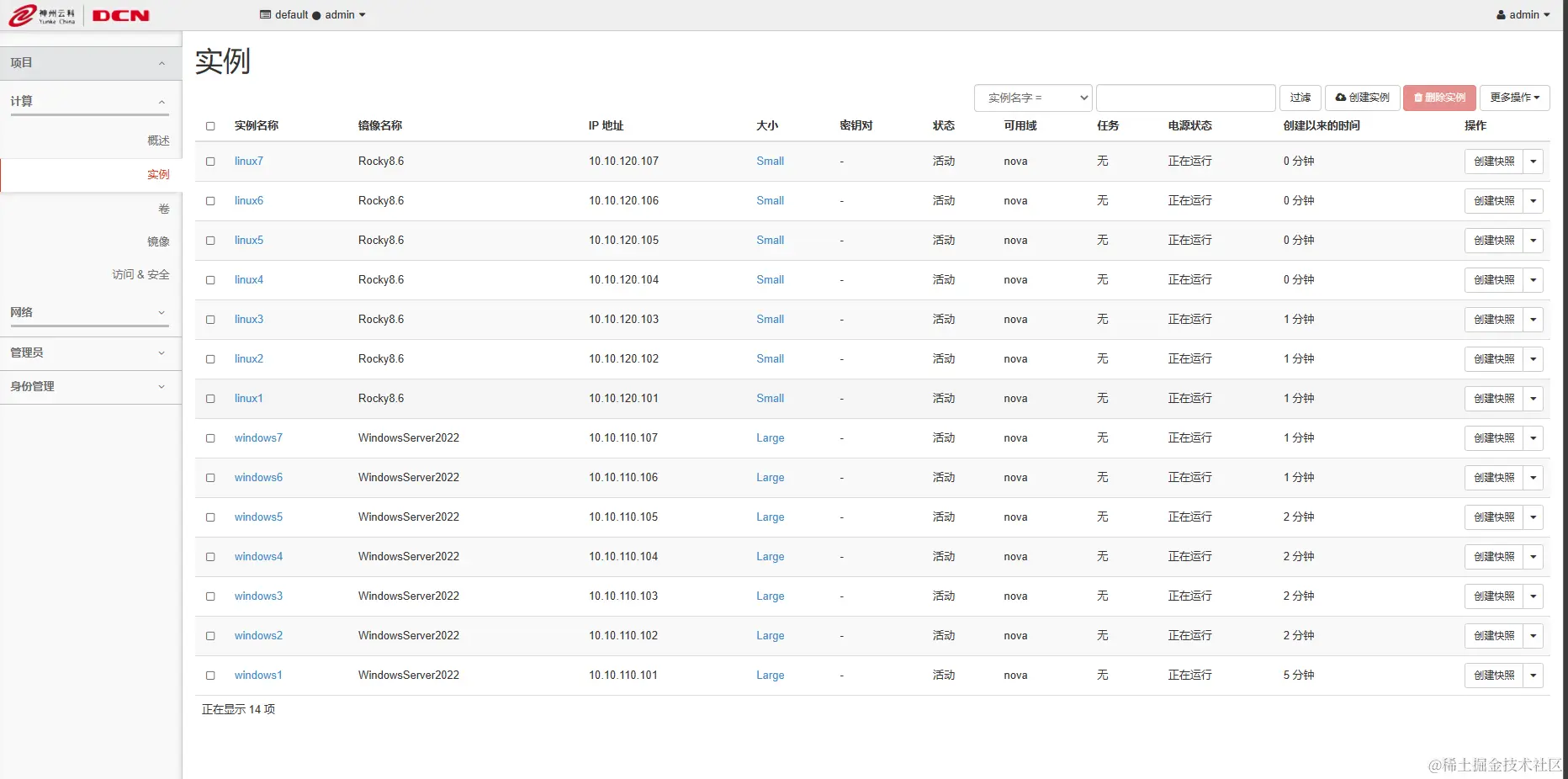The height and width of the screenshot is (779, 1568).
Task: Open 访问 & 安全 in sidebar
Action: click(140, 274)
